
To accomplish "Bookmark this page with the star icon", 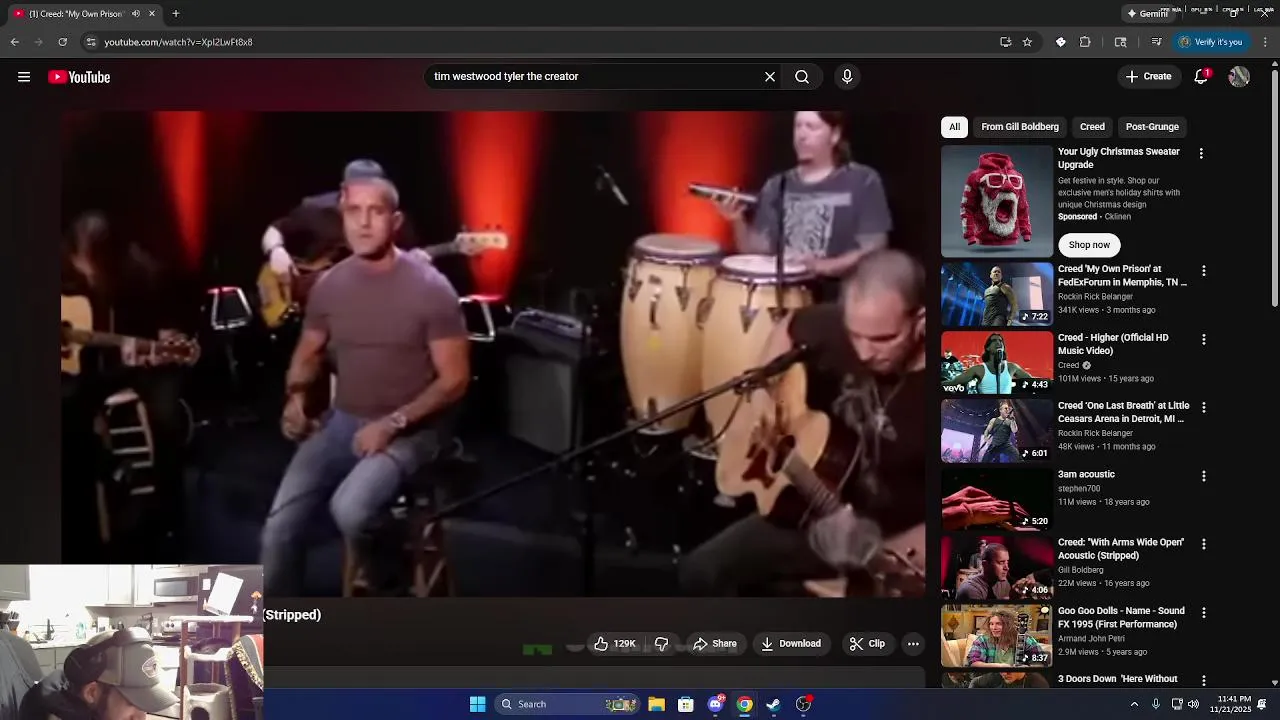I will point(1027,42).
